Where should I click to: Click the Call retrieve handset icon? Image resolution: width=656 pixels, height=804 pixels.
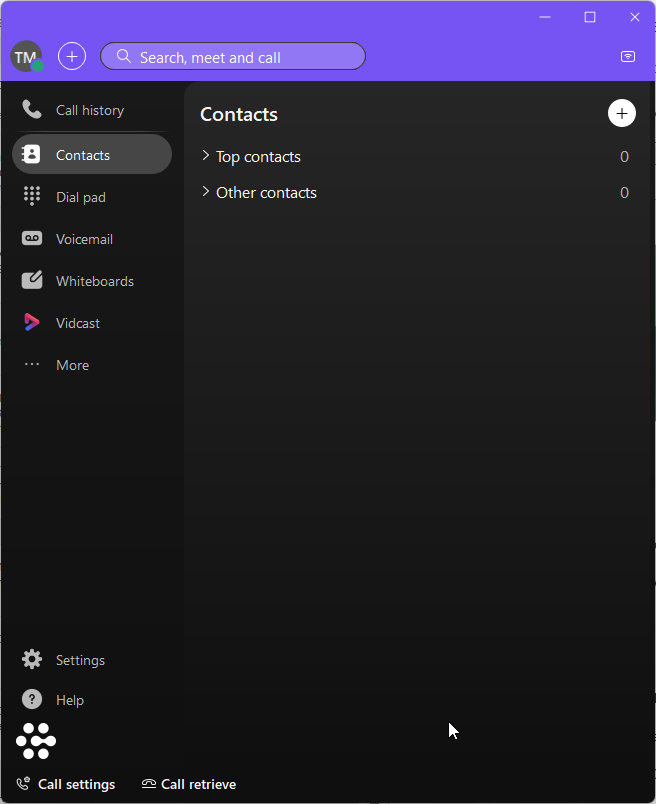point(149,783)
